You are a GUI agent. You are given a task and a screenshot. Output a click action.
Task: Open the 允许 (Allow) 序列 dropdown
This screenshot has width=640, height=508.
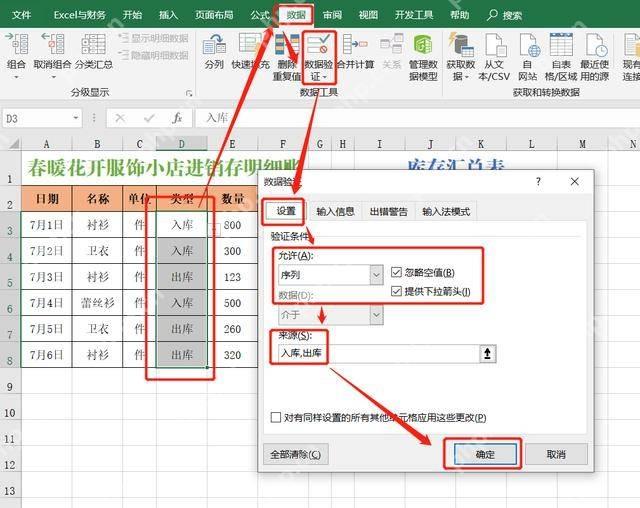click(x=376, y=275)
